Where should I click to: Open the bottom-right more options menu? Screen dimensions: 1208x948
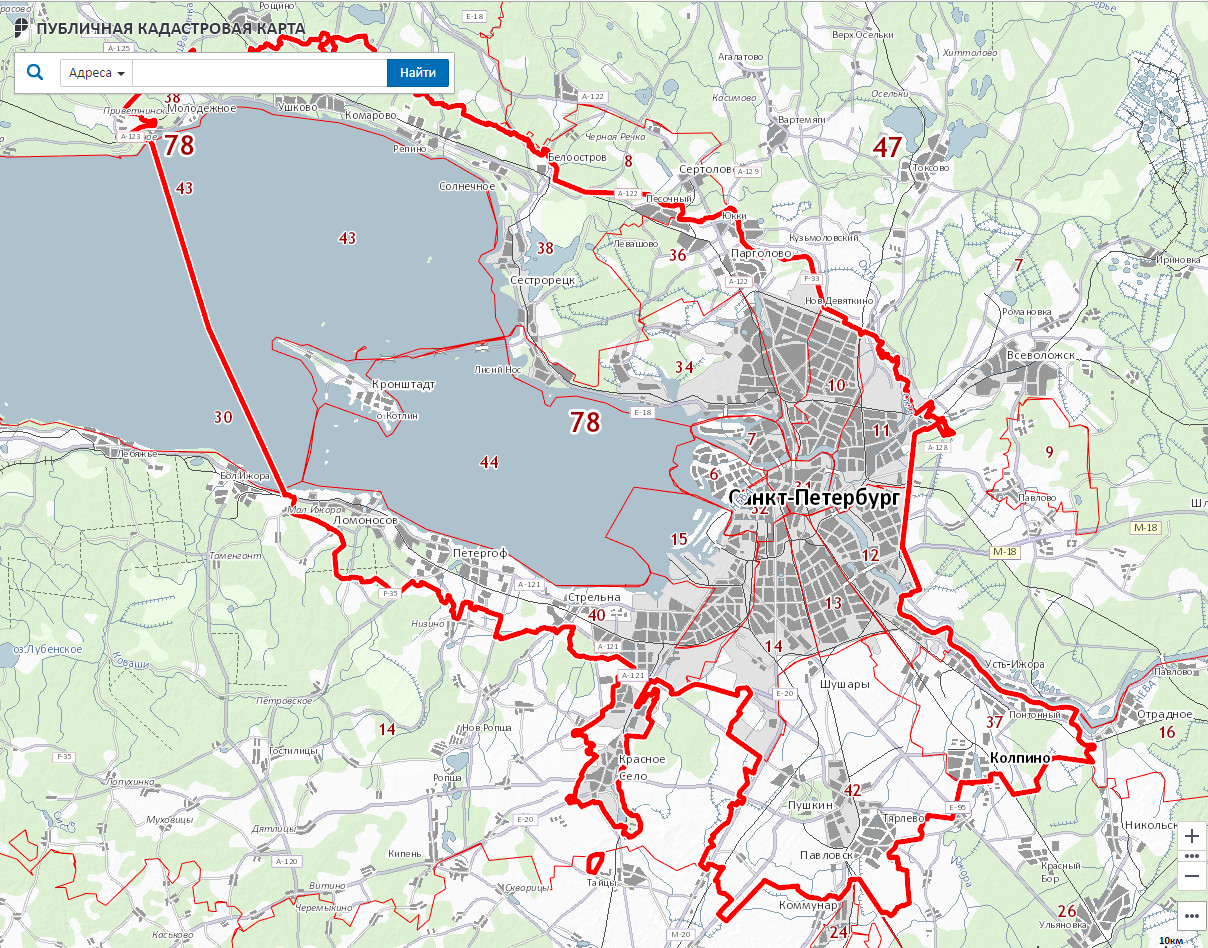pyautogui.click(x=1191, y=915)
